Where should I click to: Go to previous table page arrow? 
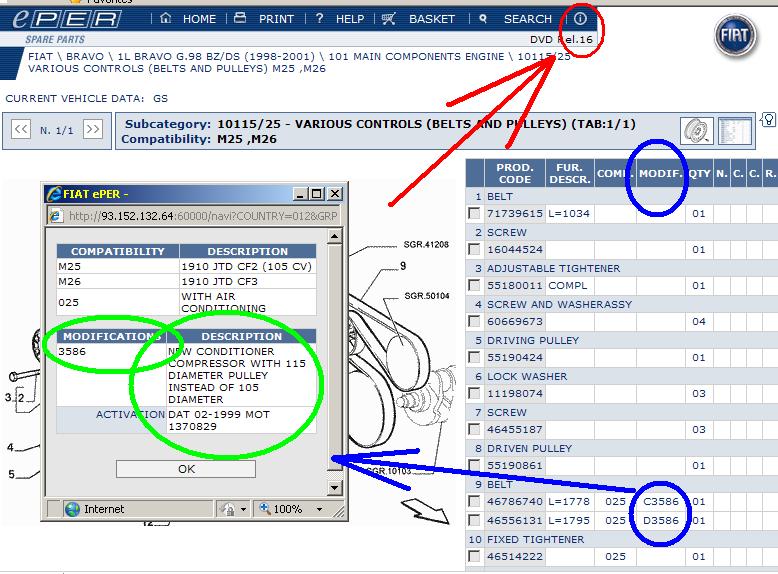20,130
